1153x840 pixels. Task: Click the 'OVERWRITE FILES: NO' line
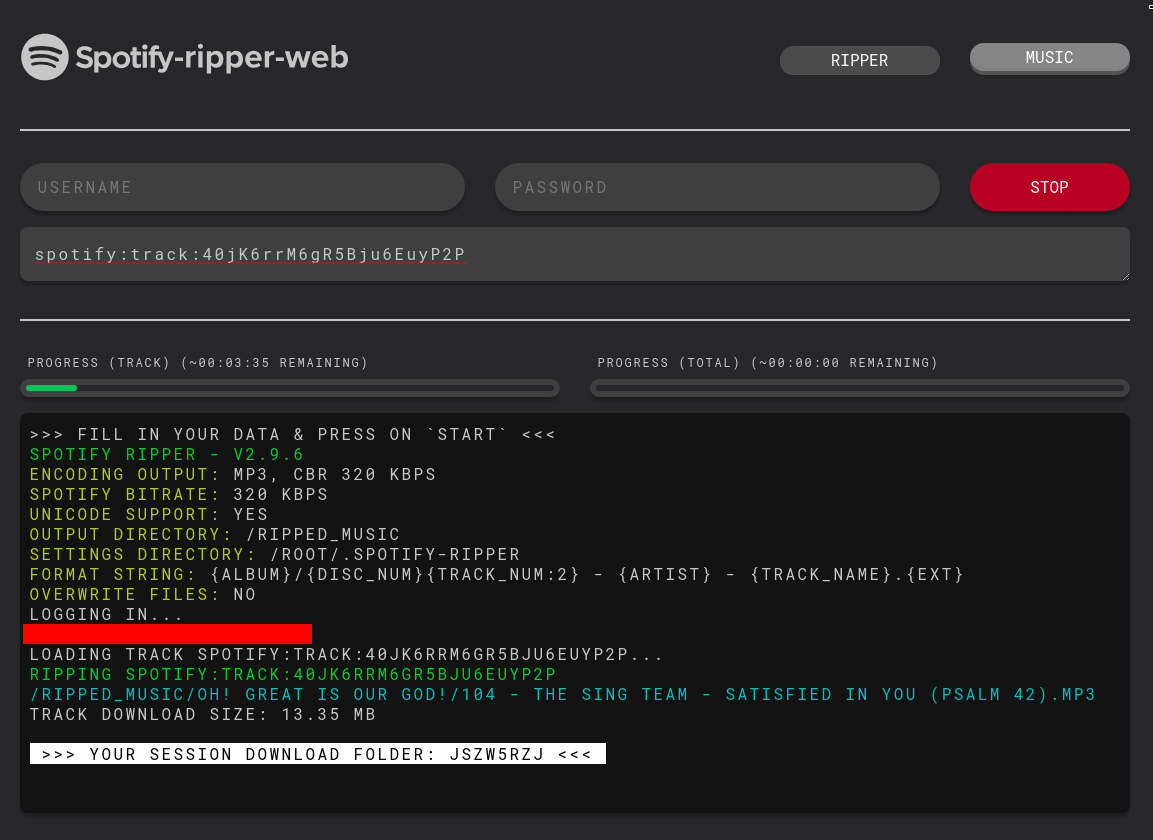(143, 594)
